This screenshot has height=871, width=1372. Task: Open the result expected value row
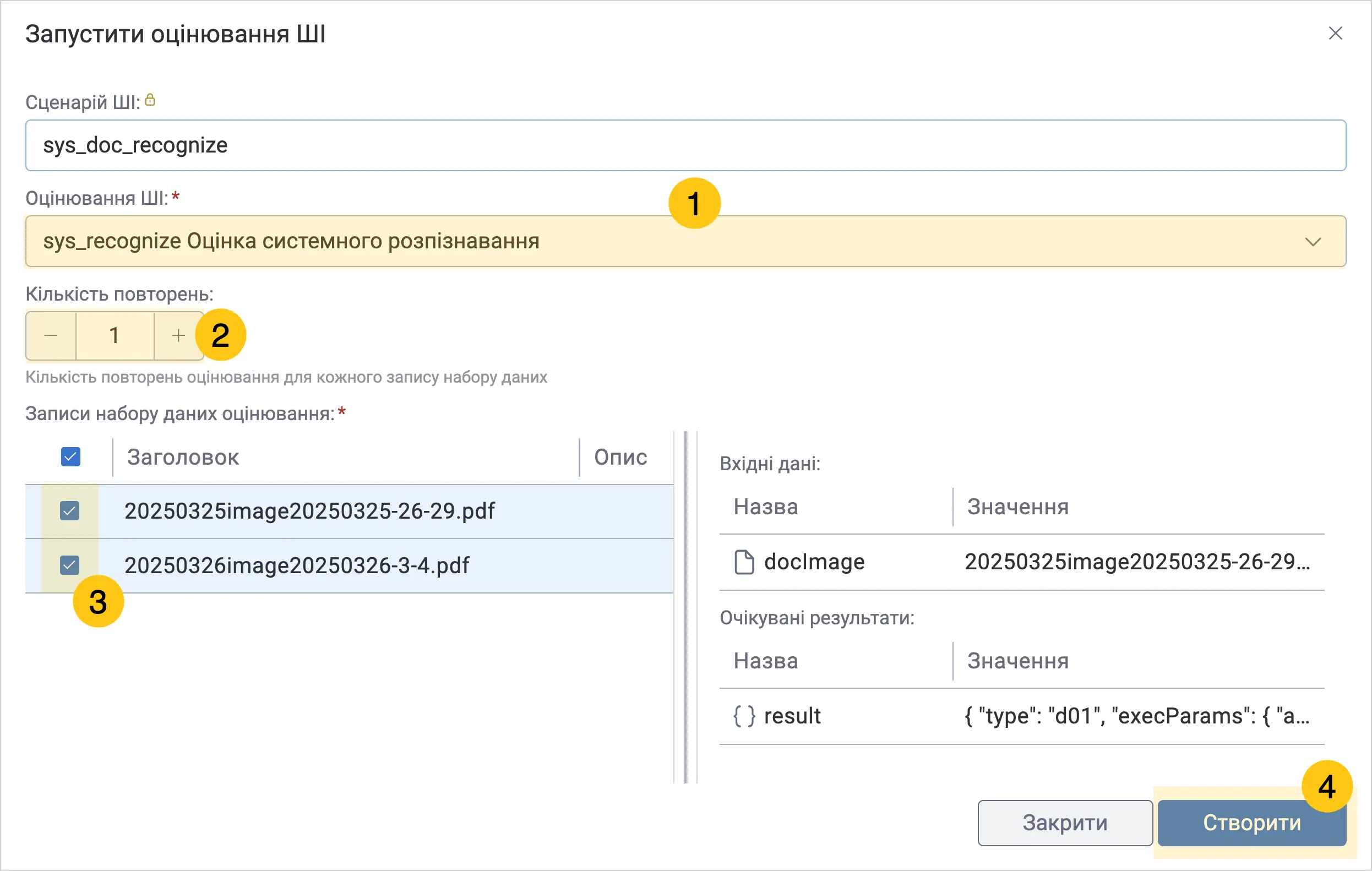tap(1022, 716)
